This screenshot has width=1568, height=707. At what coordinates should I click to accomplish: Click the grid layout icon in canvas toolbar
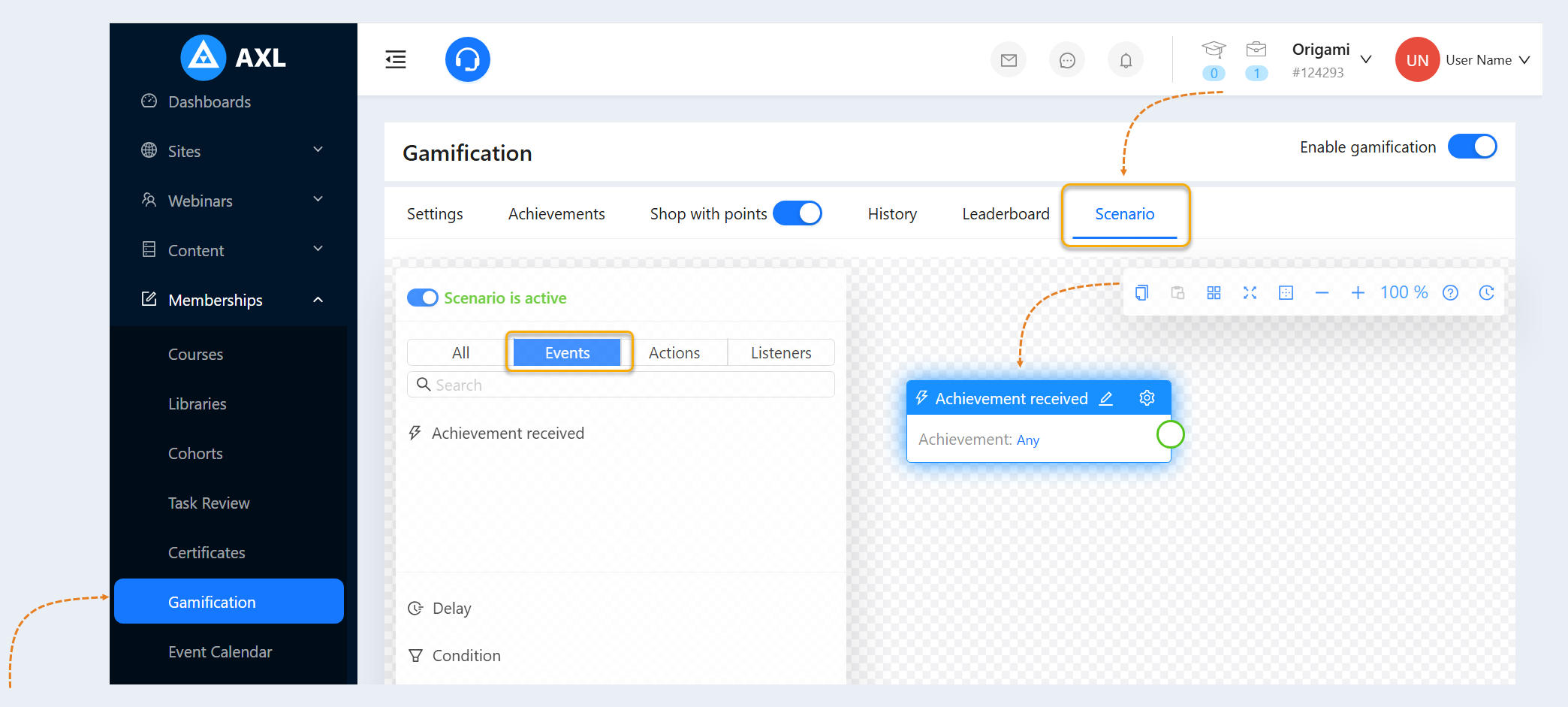coord(1214,293)
